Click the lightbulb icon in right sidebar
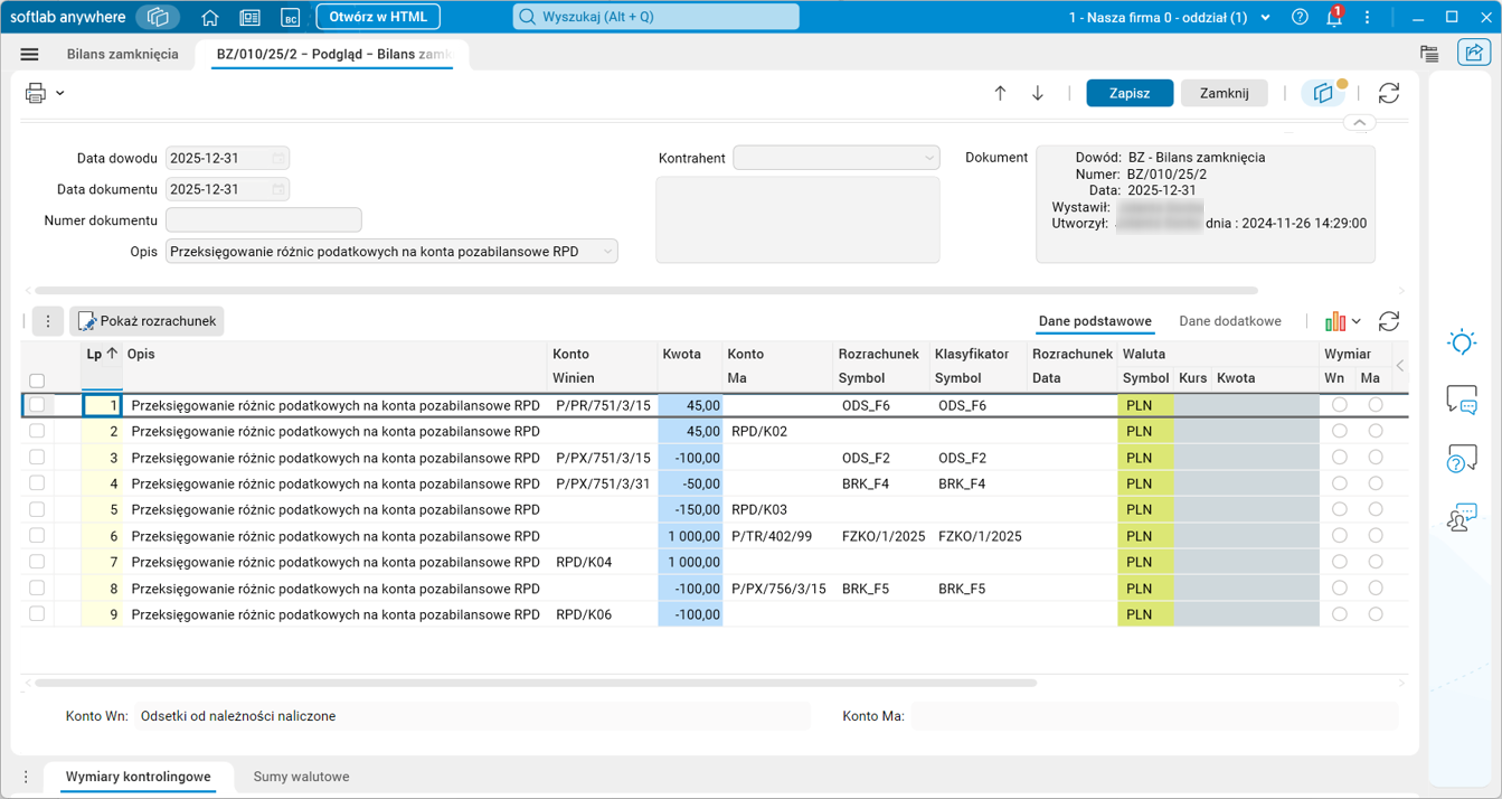 click(1461, 342)
